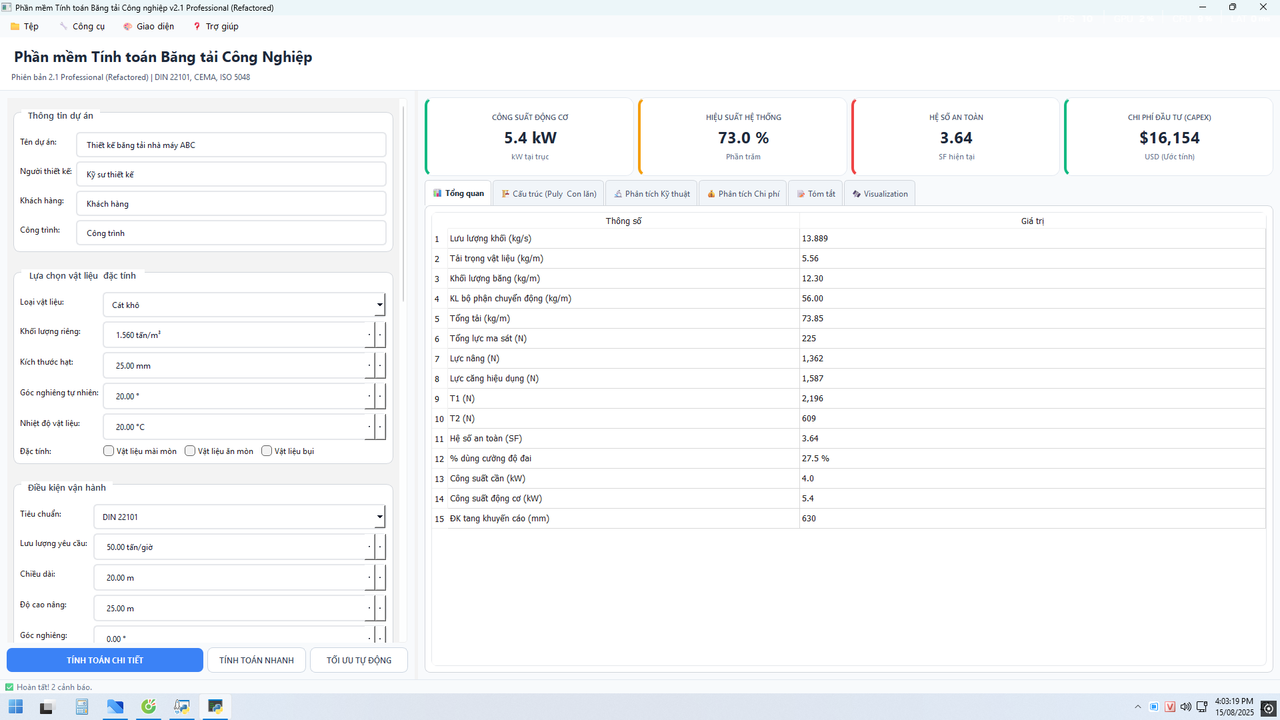Click the app icon in title bar
This screenshot has width=1280, height=720.
coord(8,8)
